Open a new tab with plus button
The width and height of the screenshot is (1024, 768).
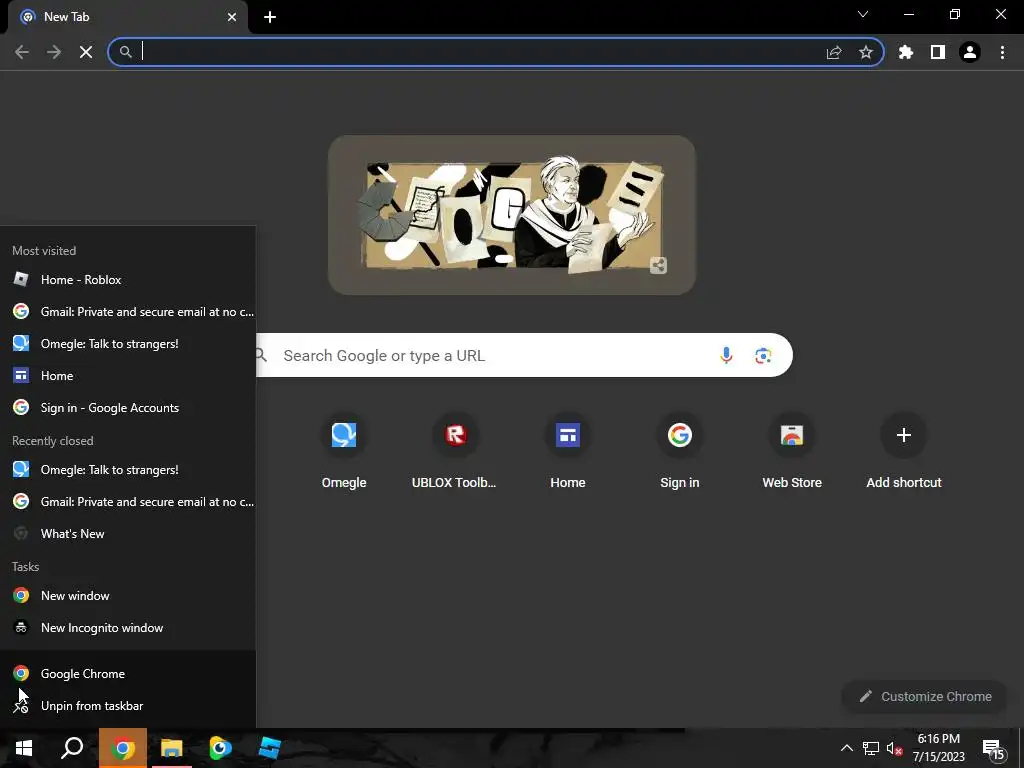[270, 17]
